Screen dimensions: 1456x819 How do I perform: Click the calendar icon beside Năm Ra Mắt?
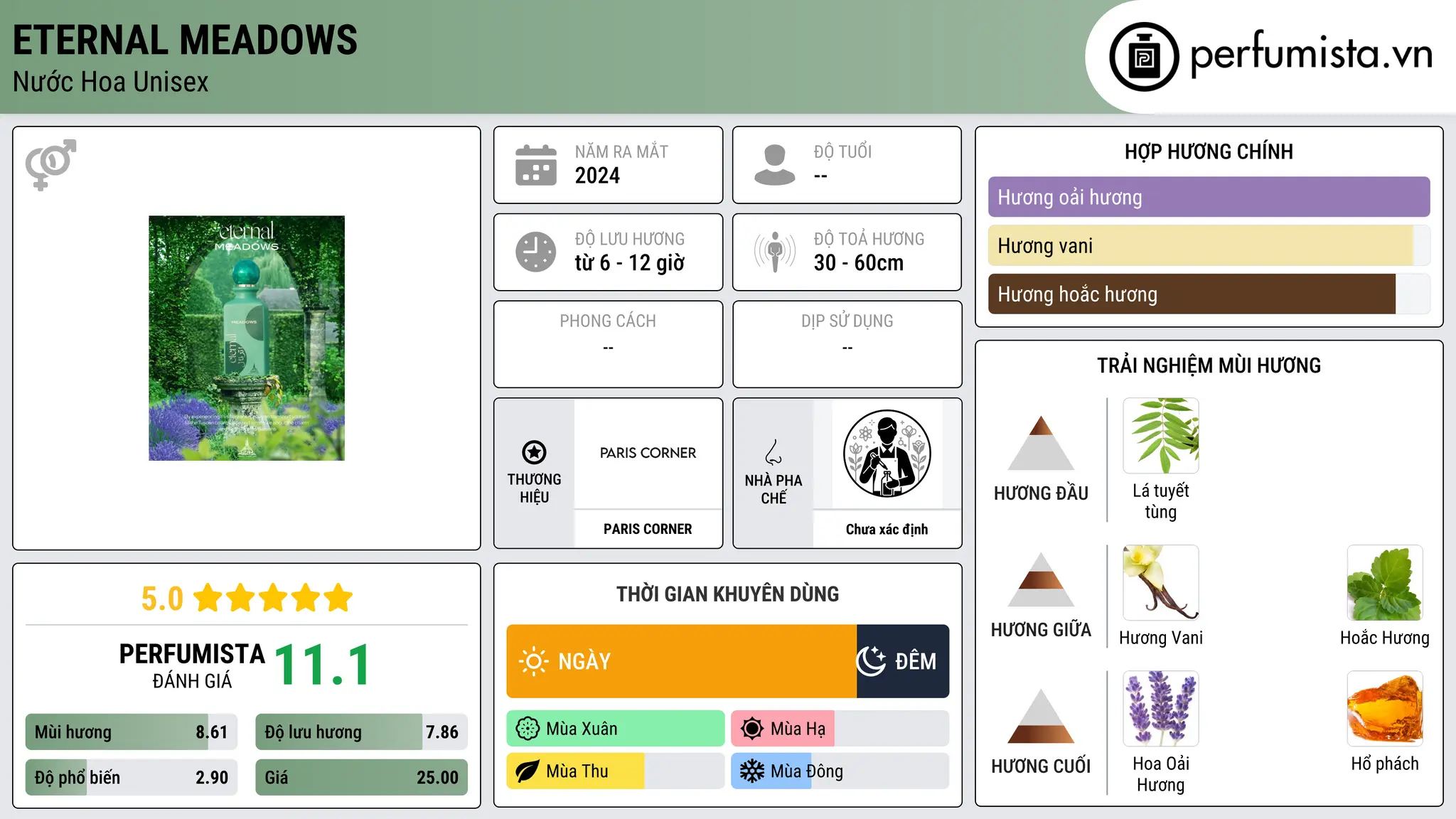tap(536, 165)
